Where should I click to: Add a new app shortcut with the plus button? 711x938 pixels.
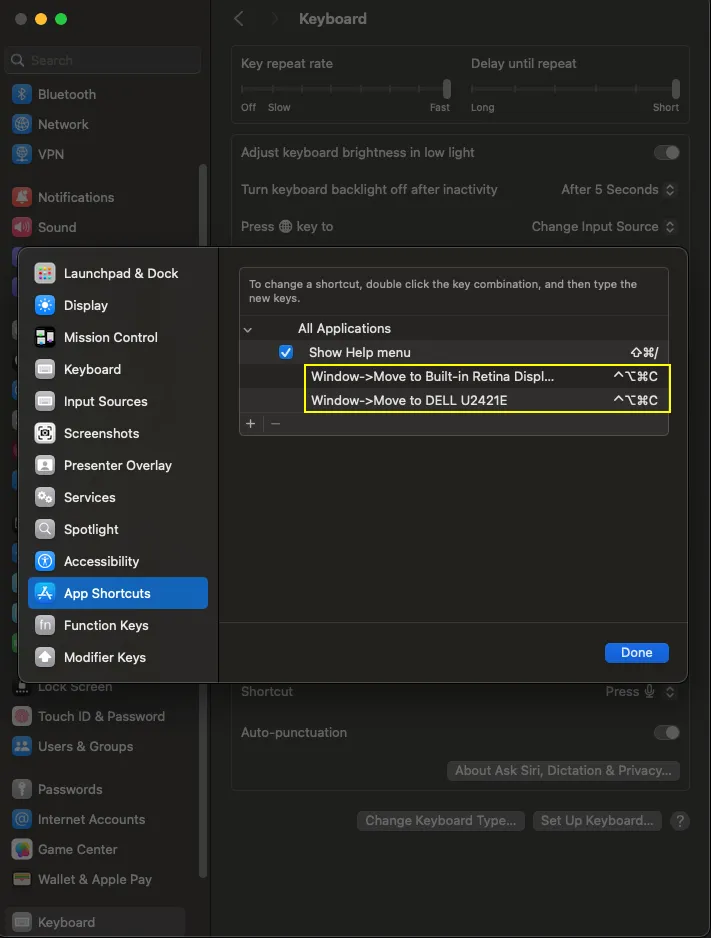[250, 423]
